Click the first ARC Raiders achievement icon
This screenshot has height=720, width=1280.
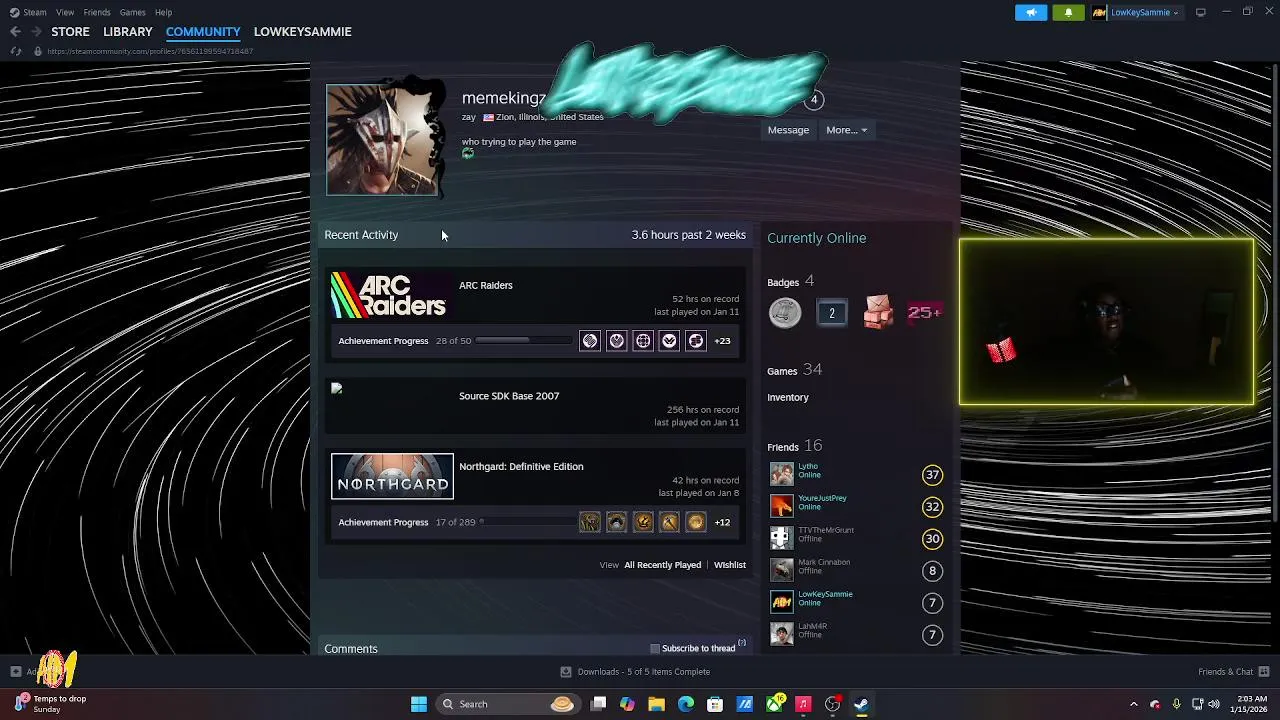click(x=590, y=341)
